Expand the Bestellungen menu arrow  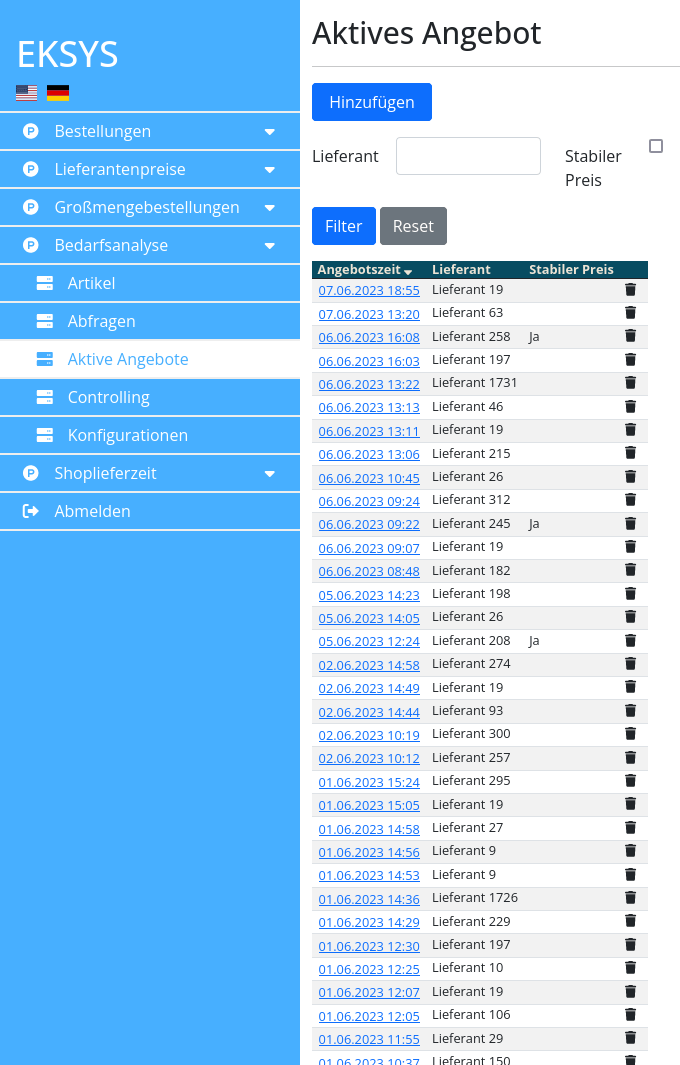(269, 132)
